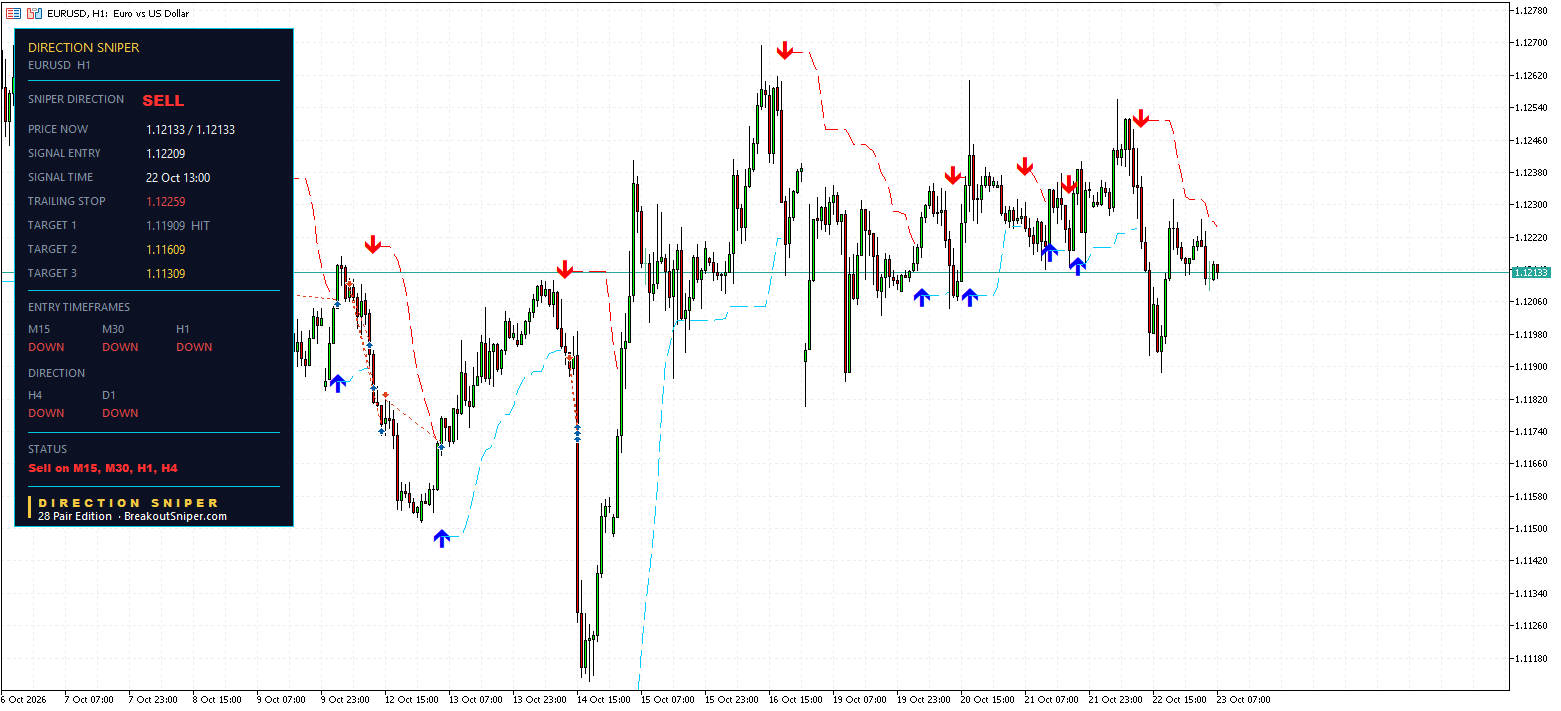This screenshot has width=1561, height=711.
Task: Click the 1.12780 price axis label
Action: [x=1532, y=10]
